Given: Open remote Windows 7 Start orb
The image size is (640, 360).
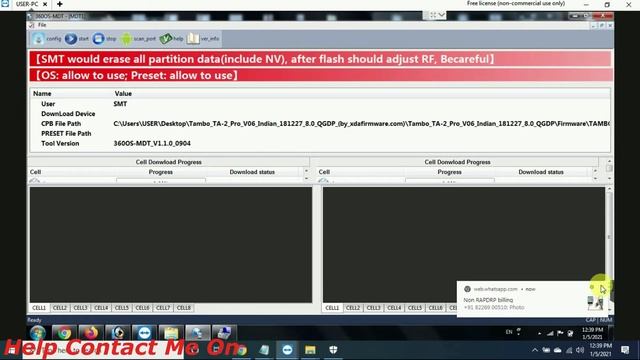Looking at the screenshot, I should (x=37, y=333).
